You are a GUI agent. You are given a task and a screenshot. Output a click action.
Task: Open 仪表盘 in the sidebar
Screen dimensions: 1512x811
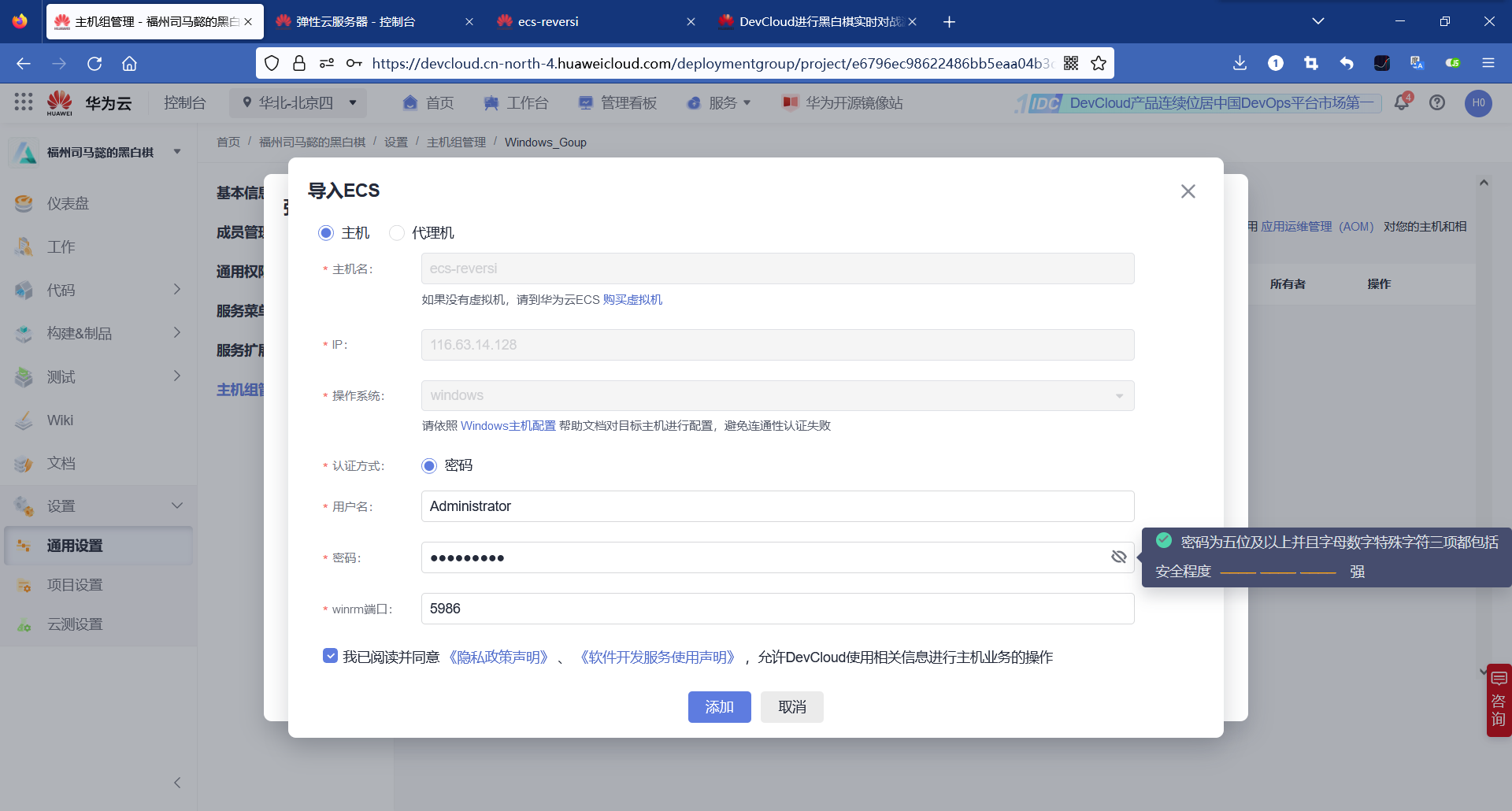(68, 204)
